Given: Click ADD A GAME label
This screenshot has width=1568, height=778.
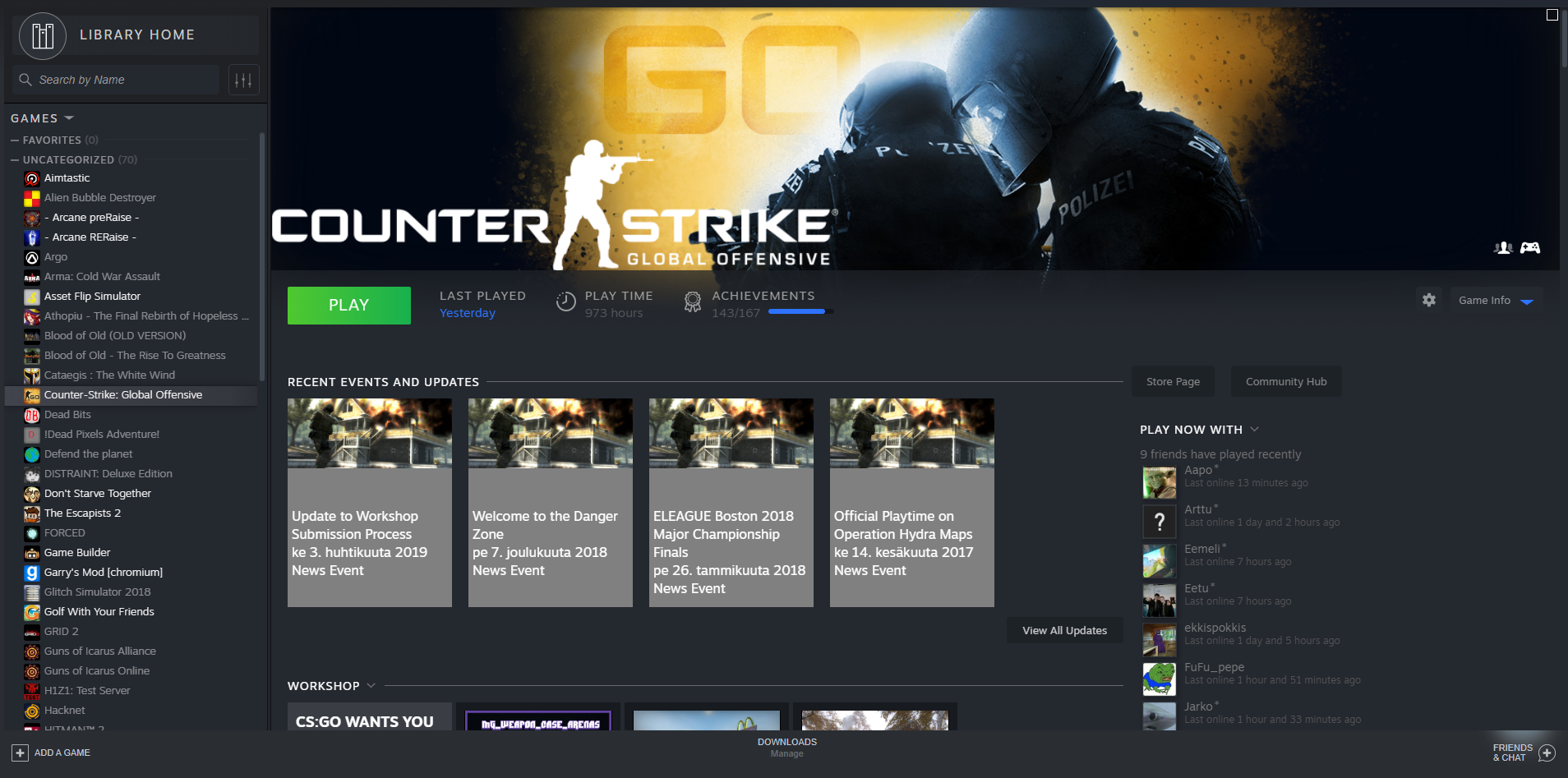Looking at the screenshot, I should (62, 753).
